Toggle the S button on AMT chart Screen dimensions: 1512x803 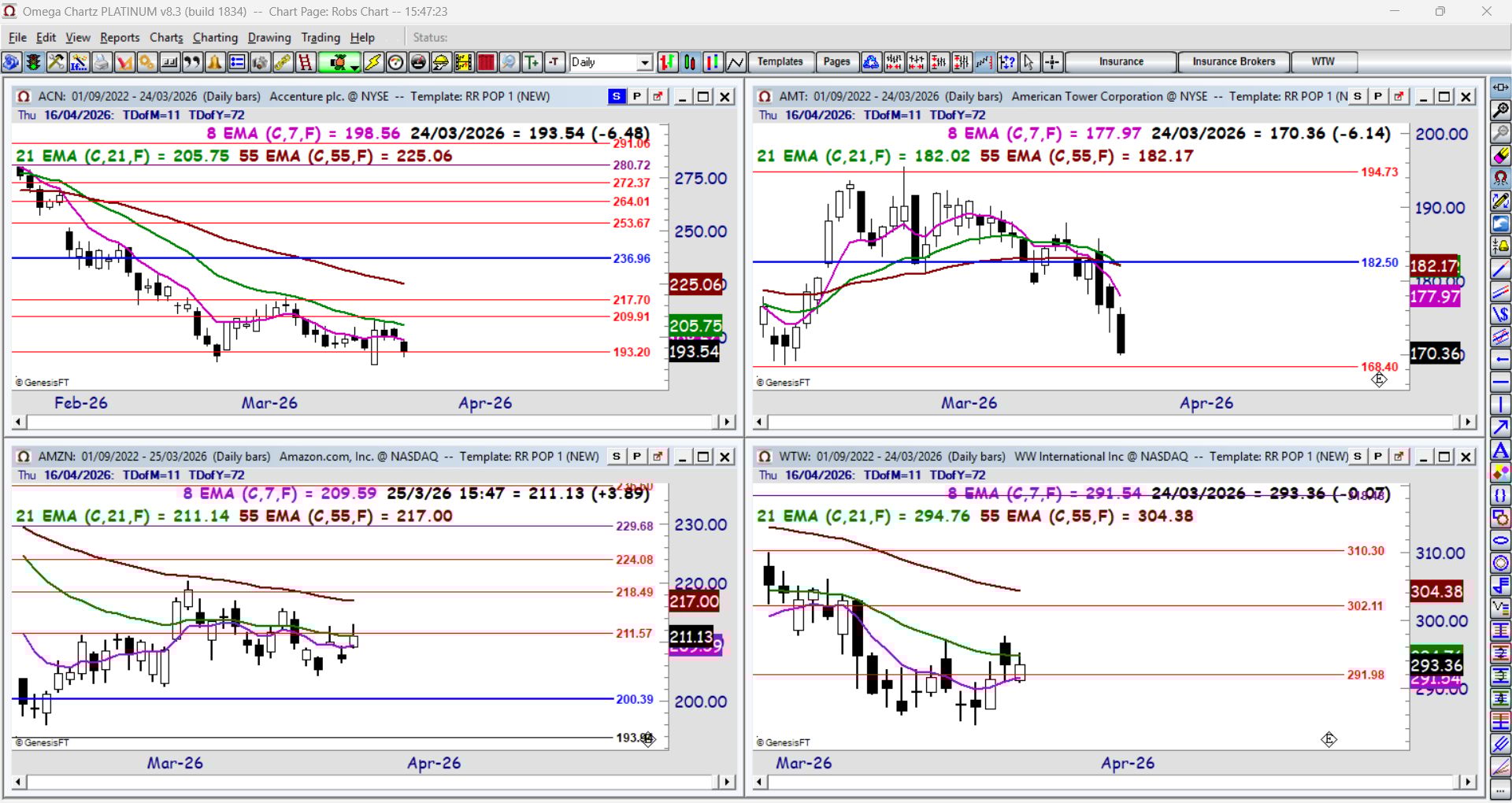[1358, 96]
